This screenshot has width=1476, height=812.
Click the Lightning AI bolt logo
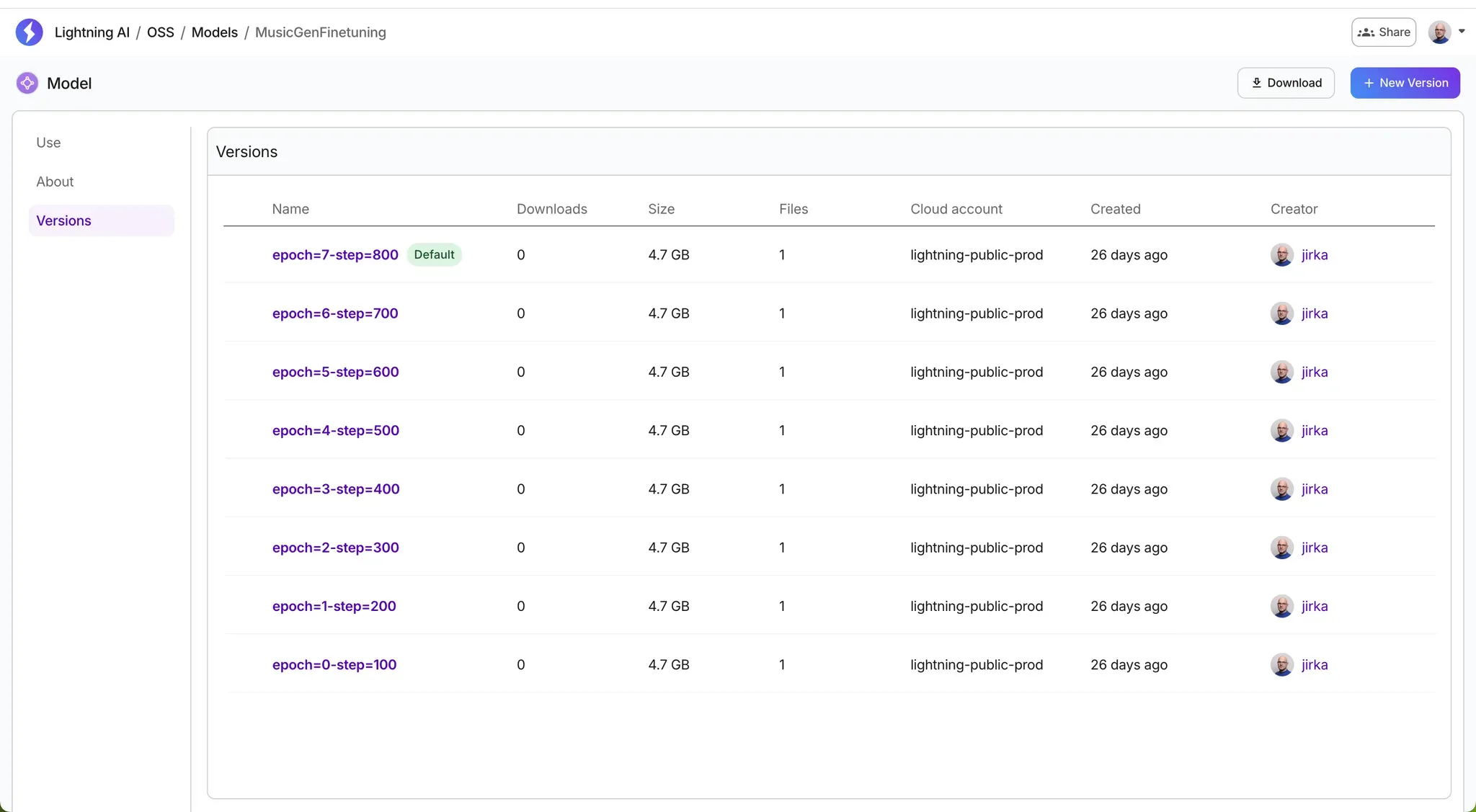(x=30, y=32)
